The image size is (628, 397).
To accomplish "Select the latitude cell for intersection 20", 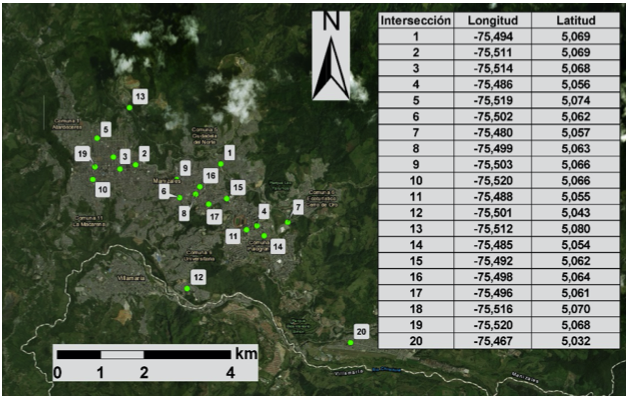I will pos(576,341).
